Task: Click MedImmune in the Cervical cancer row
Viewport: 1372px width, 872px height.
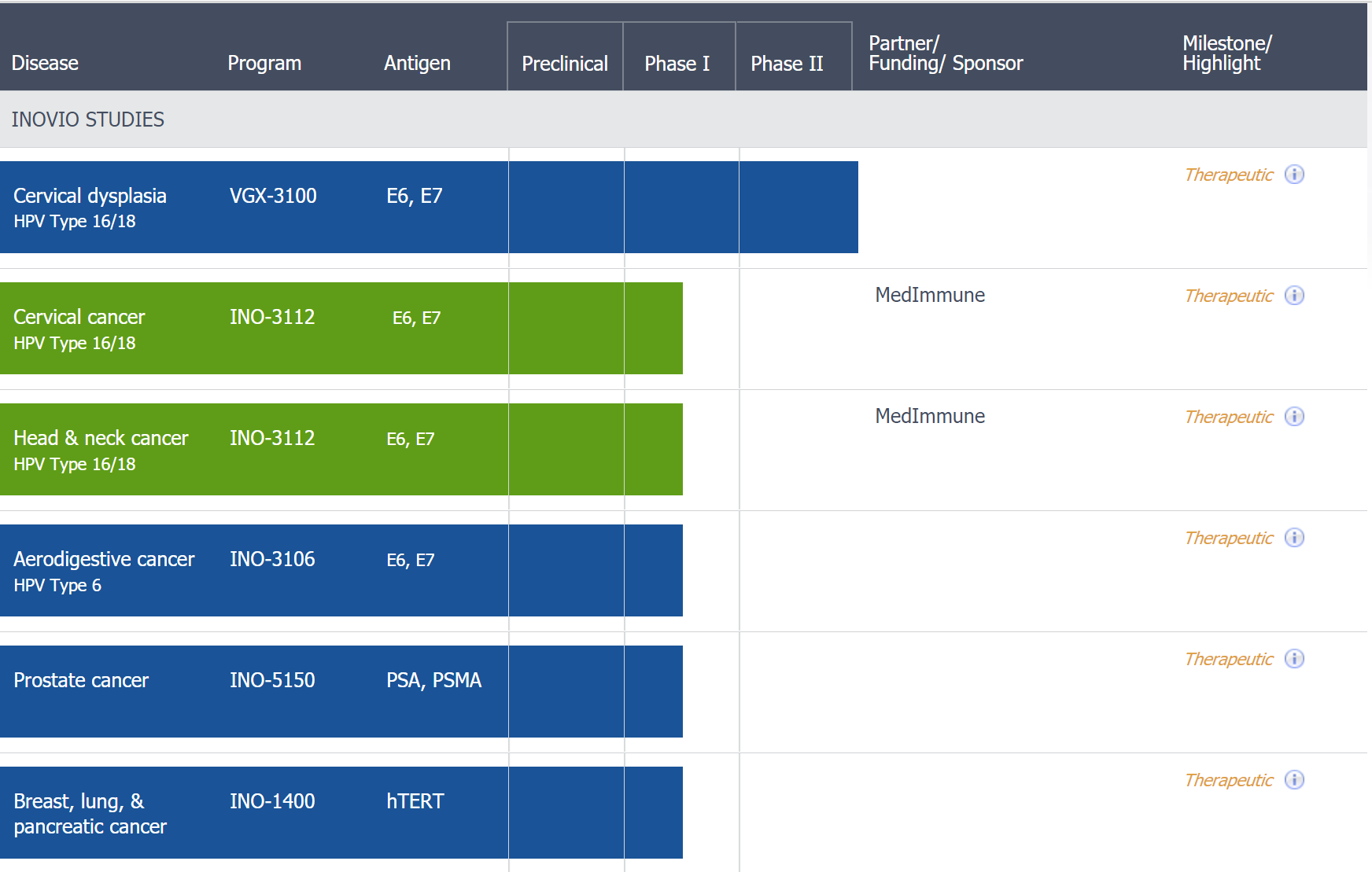Action: click(930, 295)
